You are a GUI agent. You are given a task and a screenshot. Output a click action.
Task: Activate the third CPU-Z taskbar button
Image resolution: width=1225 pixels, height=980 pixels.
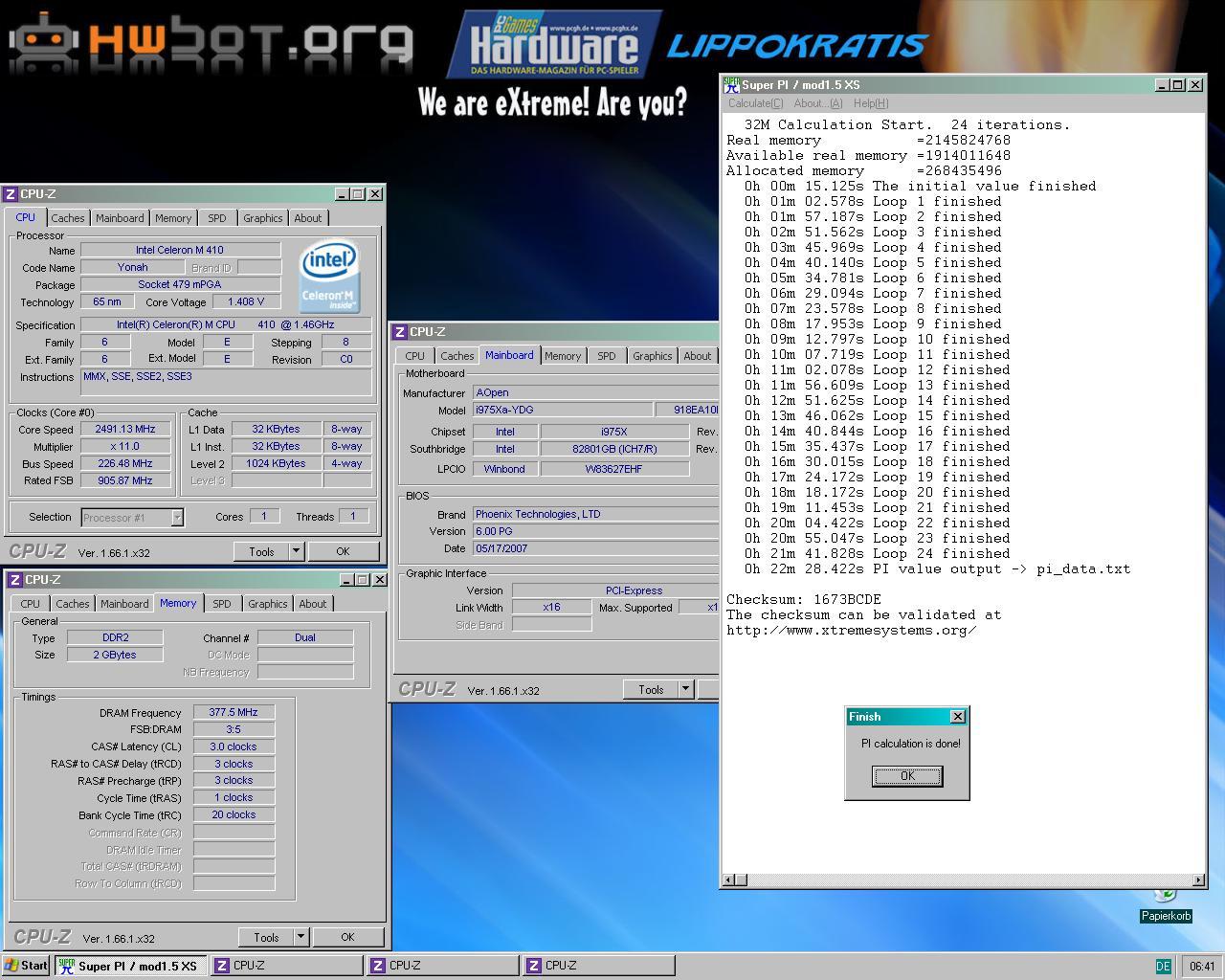(599, 966)
